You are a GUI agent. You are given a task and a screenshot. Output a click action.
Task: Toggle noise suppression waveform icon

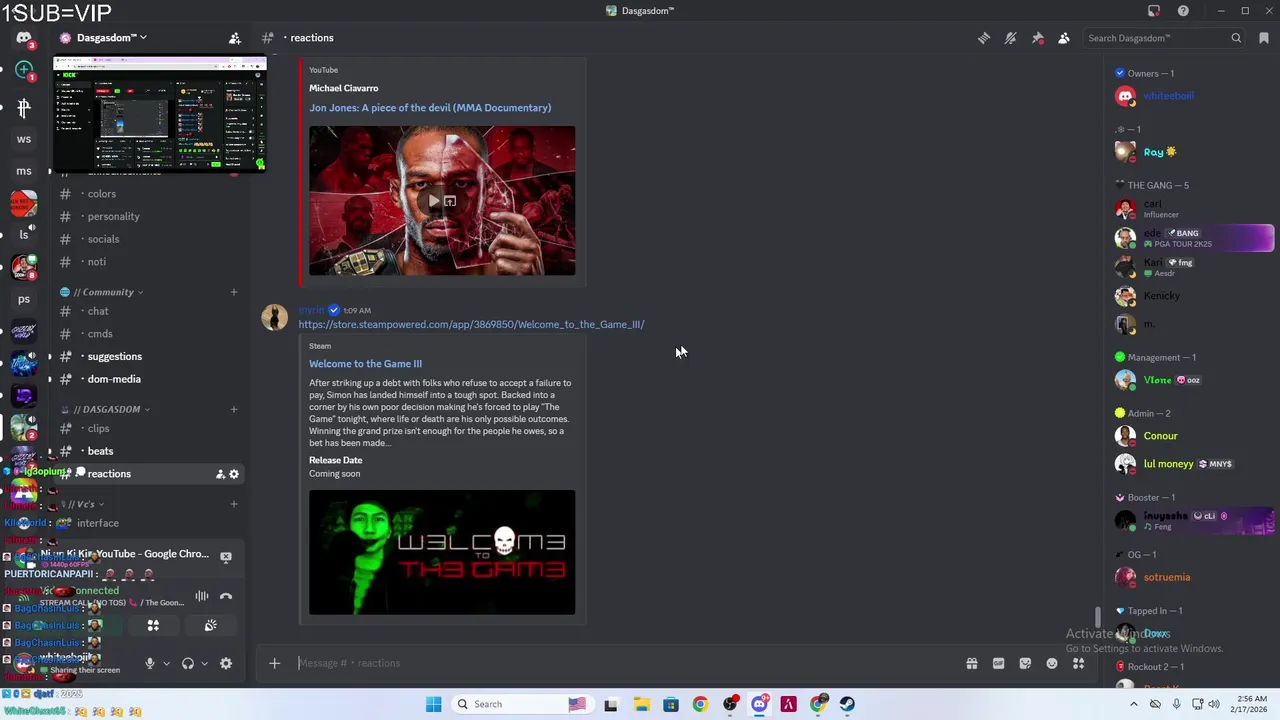202,596
